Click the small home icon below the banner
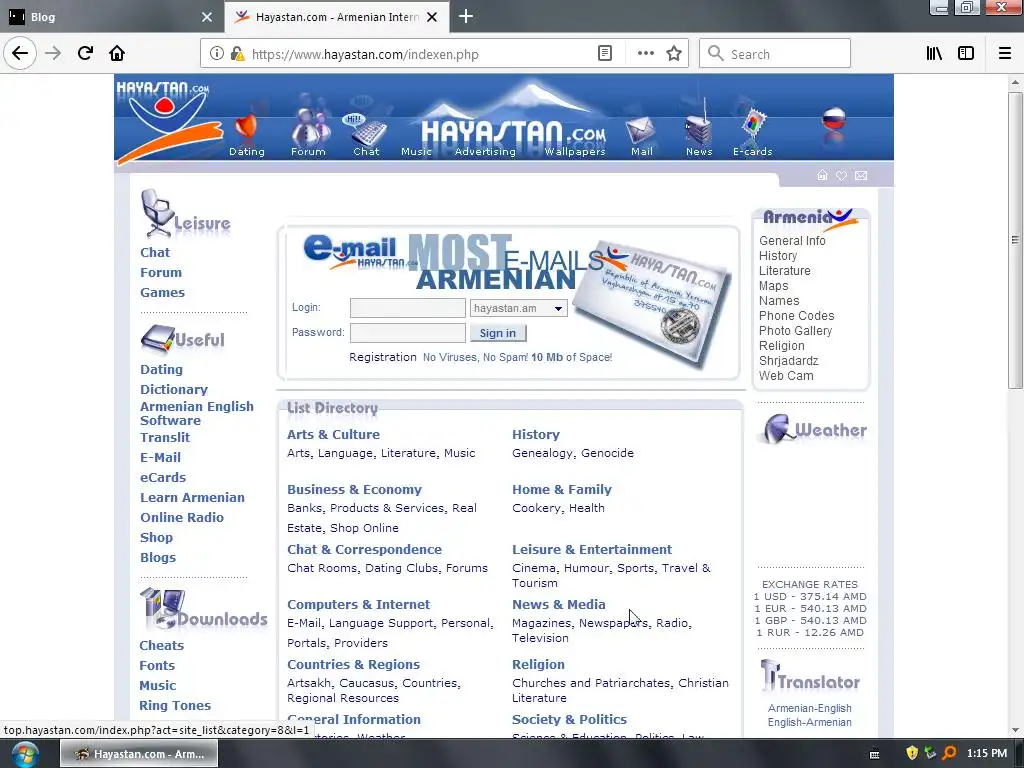 point(822,175)
